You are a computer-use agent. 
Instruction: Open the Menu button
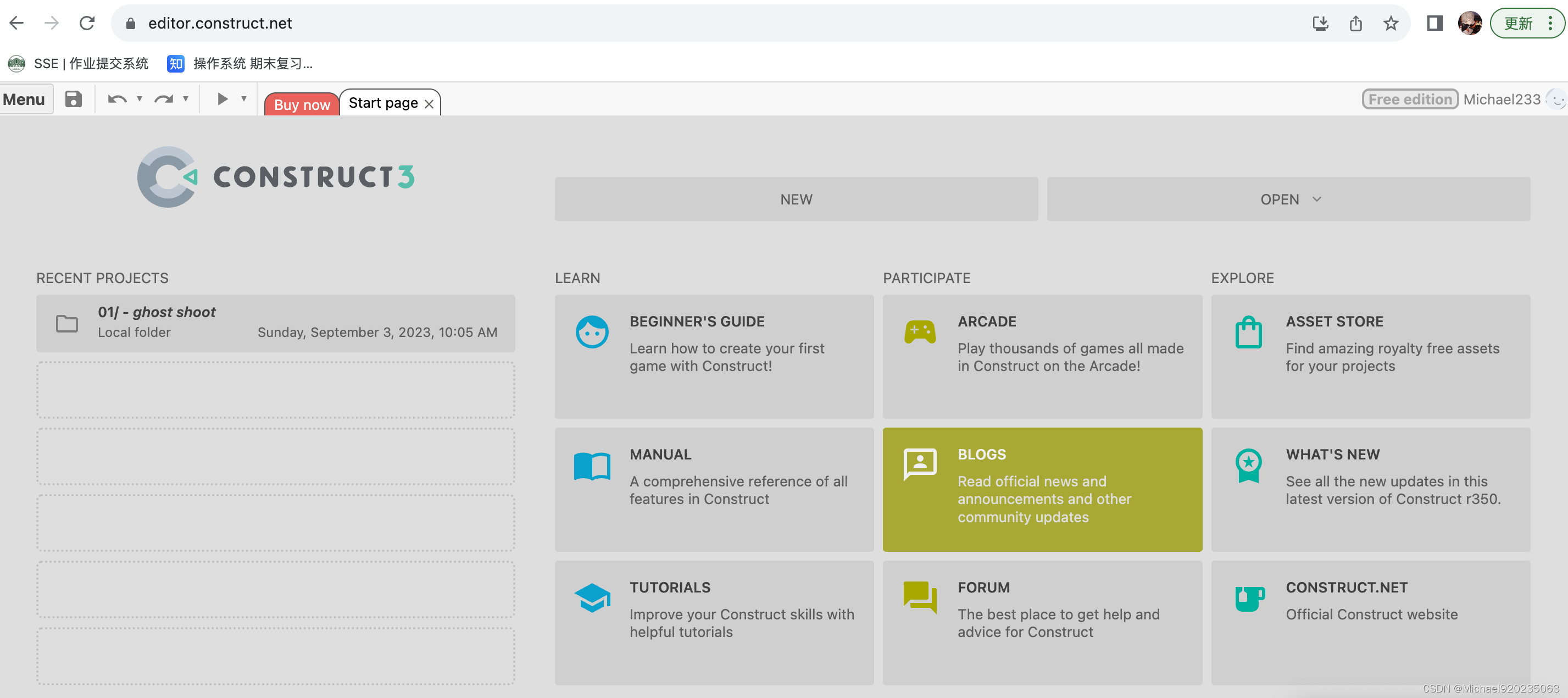tap(24, 99)
